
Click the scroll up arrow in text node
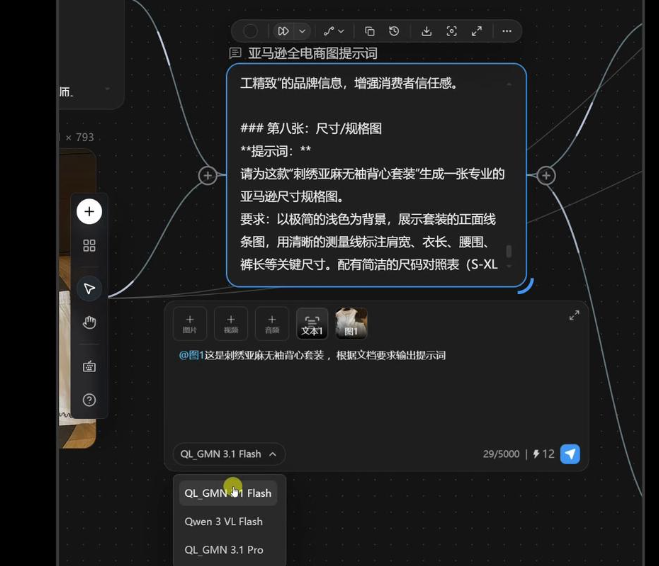509,84
